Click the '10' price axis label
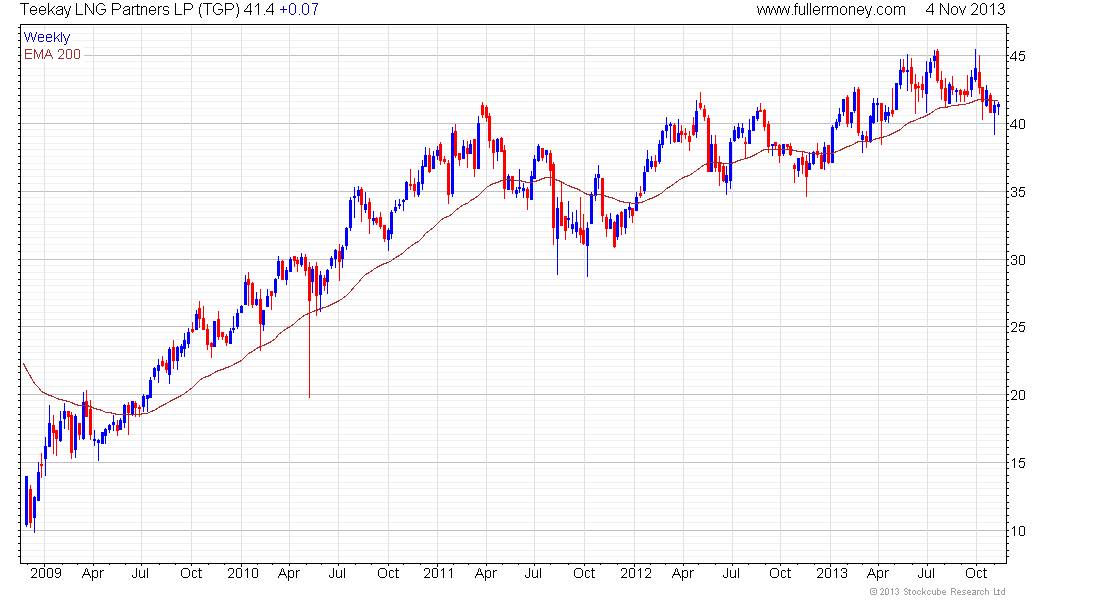1100x600 pixels. point(1017,531)
